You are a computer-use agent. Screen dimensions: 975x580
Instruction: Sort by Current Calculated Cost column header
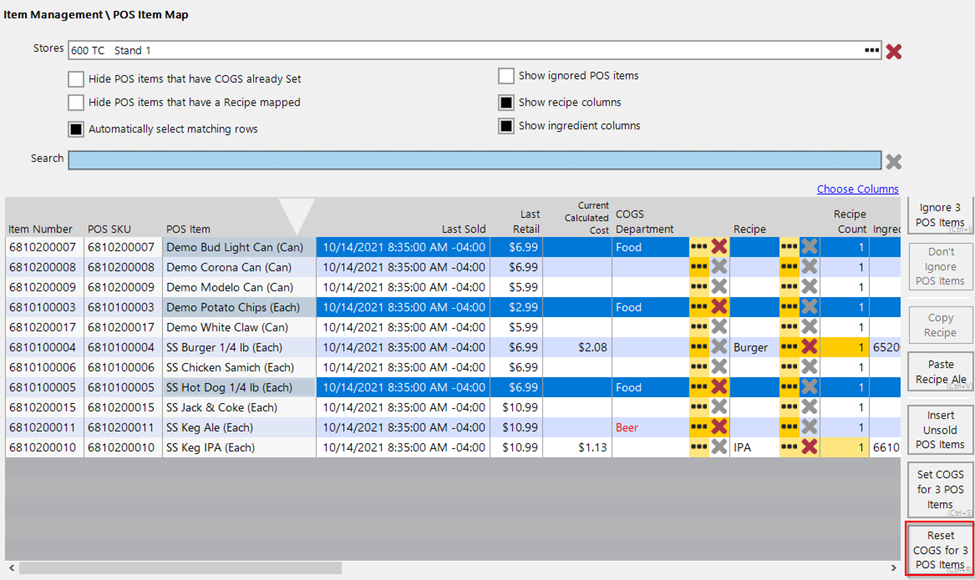tap(586, 218)
